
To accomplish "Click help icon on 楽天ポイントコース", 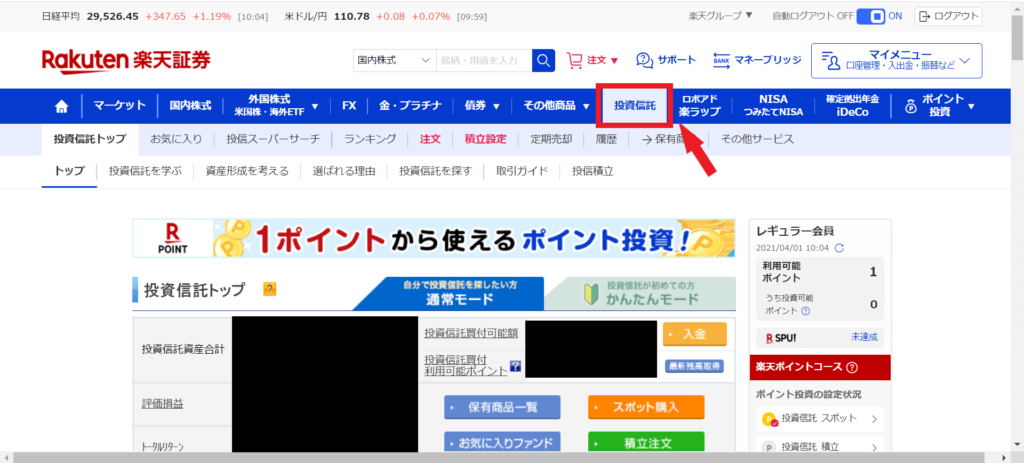I will tap(852, 368).
